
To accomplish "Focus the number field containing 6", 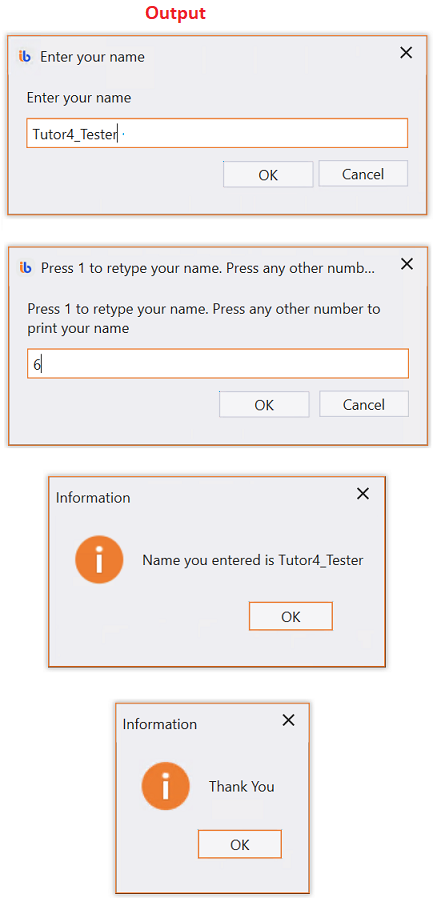I will coord(218,364).
